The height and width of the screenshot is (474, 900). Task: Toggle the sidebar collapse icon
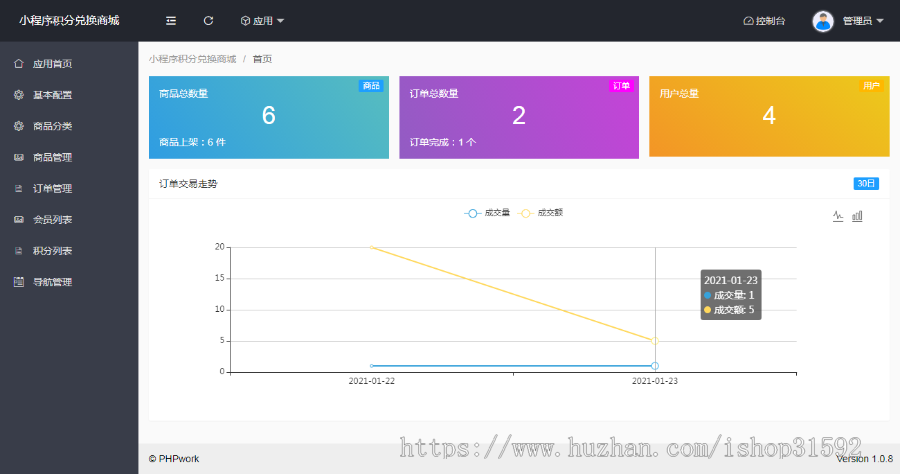pos(171,21)
